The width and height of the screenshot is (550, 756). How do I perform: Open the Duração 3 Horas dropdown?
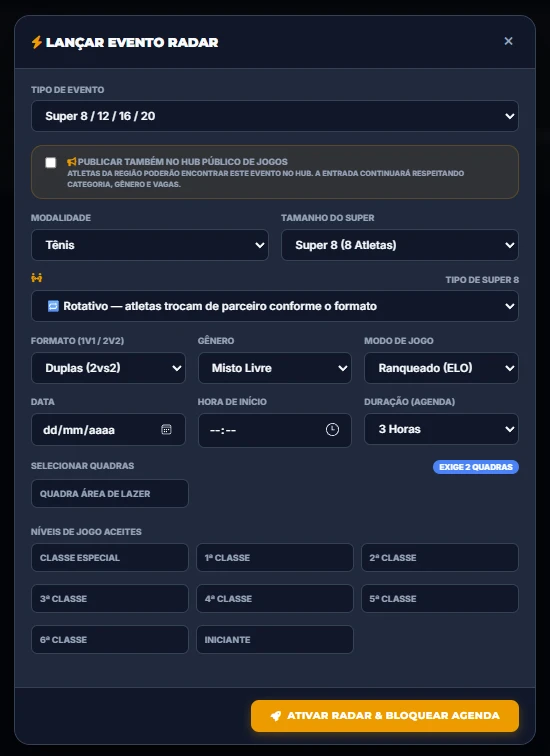441,429
